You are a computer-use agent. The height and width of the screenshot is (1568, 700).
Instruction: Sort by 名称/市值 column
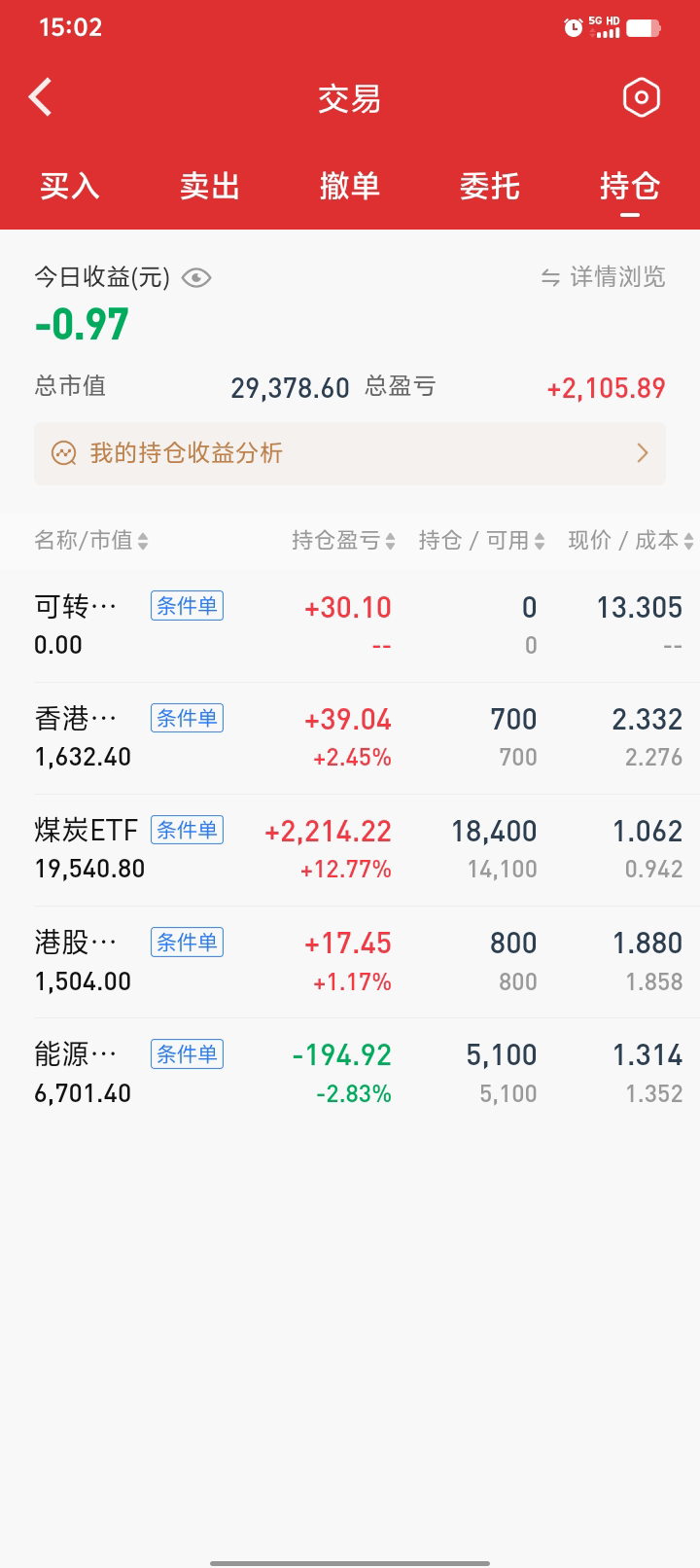pyautogui.click(x=90, y=541)
